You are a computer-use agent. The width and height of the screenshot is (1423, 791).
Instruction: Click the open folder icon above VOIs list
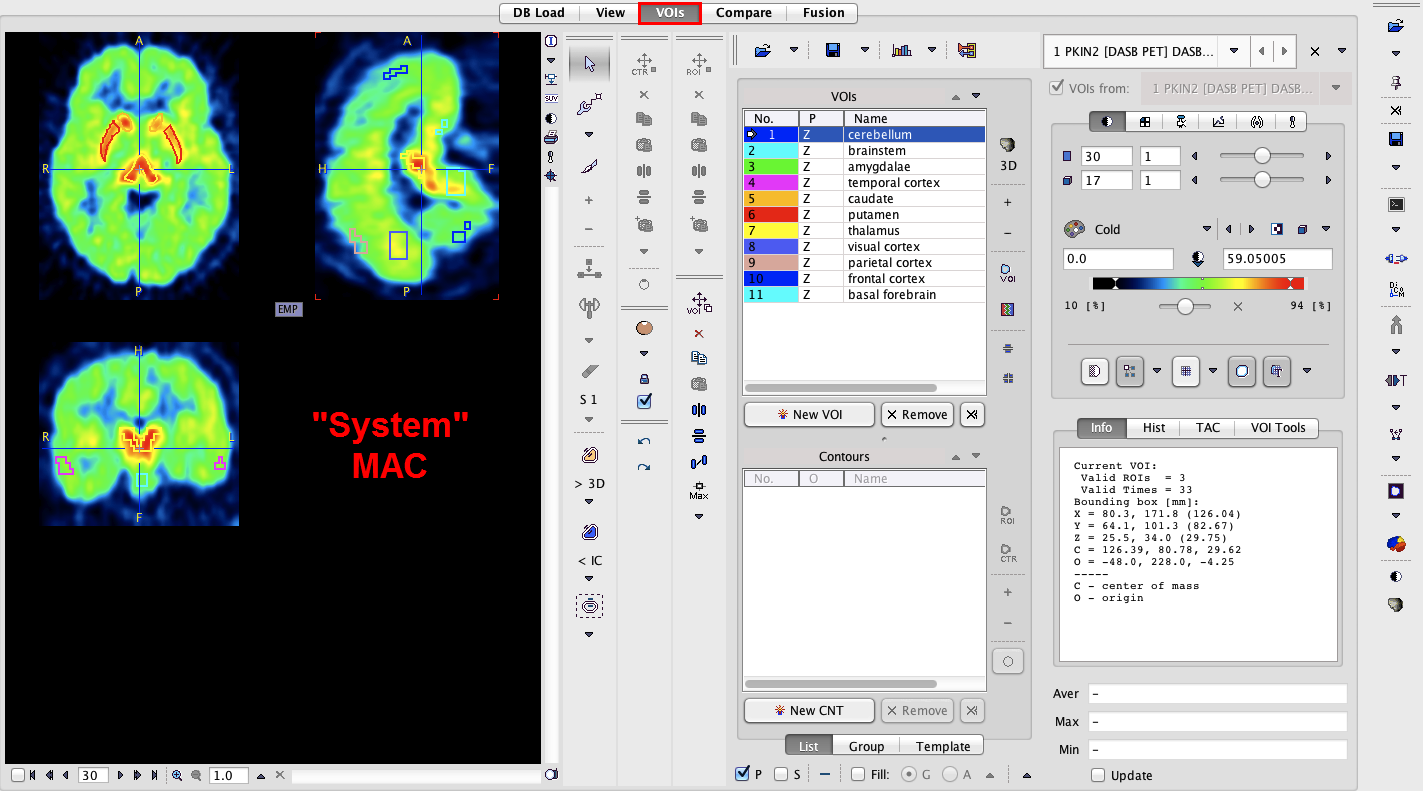coord(763,50)
